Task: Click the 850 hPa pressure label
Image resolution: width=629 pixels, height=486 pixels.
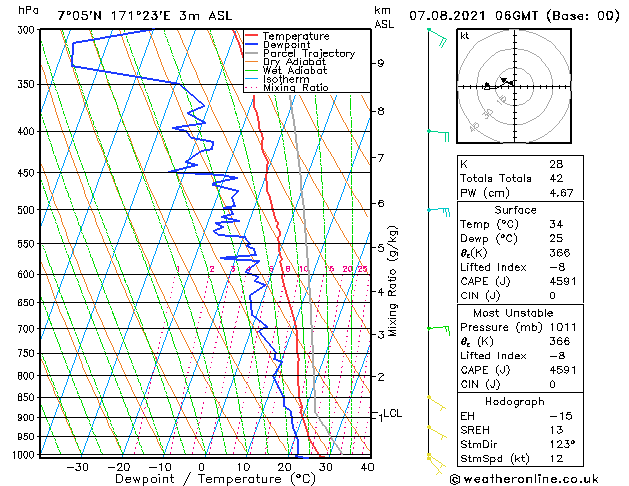Action: point(27,397)
